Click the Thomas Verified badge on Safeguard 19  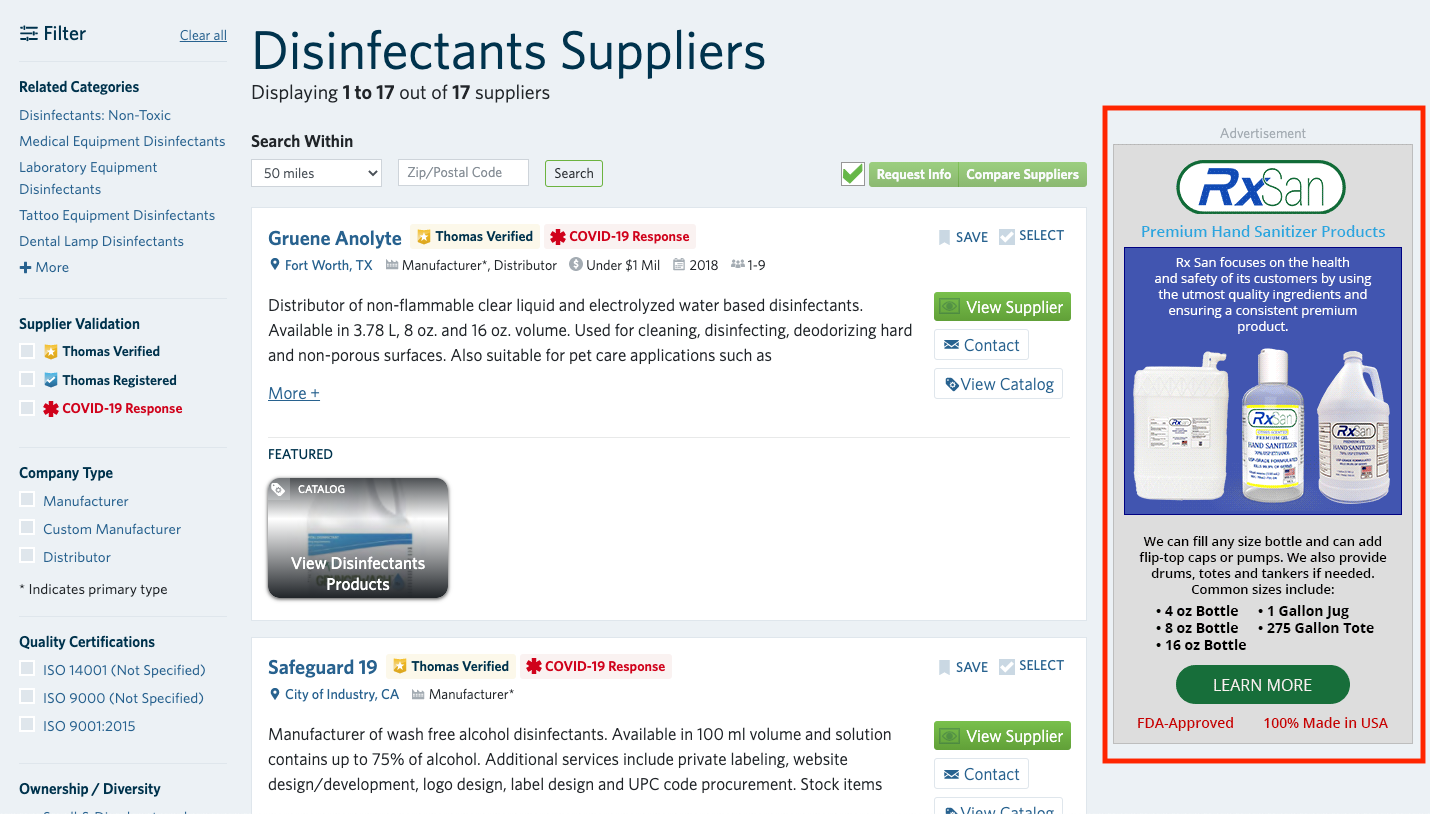pos(451,666)
